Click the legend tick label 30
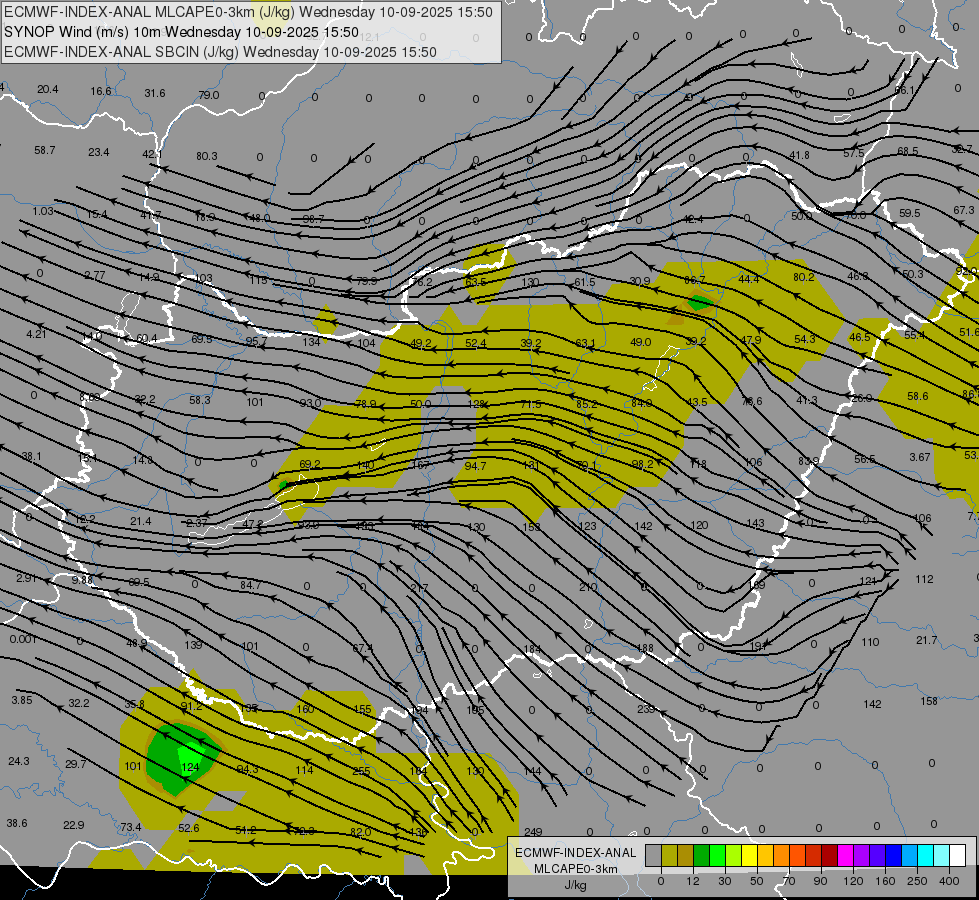The width and height of the screenshot is (979, 900). pos(724,881)
